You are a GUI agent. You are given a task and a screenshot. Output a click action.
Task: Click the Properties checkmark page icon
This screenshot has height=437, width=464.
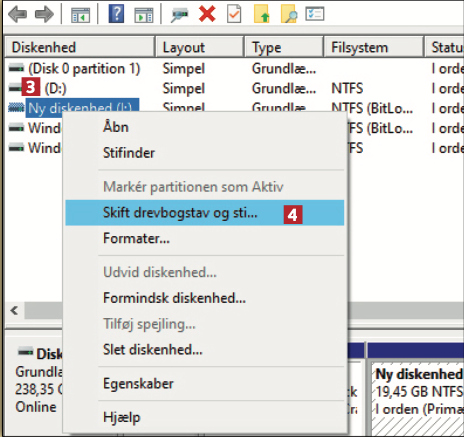pyautogui.click(x=234, y=14)
